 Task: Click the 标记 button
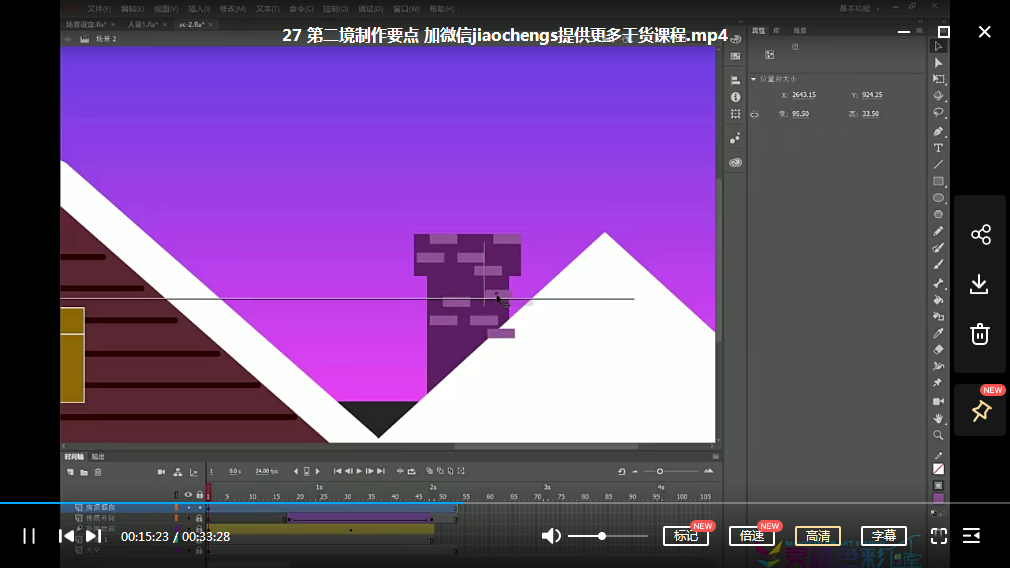(x=686, y=536)
